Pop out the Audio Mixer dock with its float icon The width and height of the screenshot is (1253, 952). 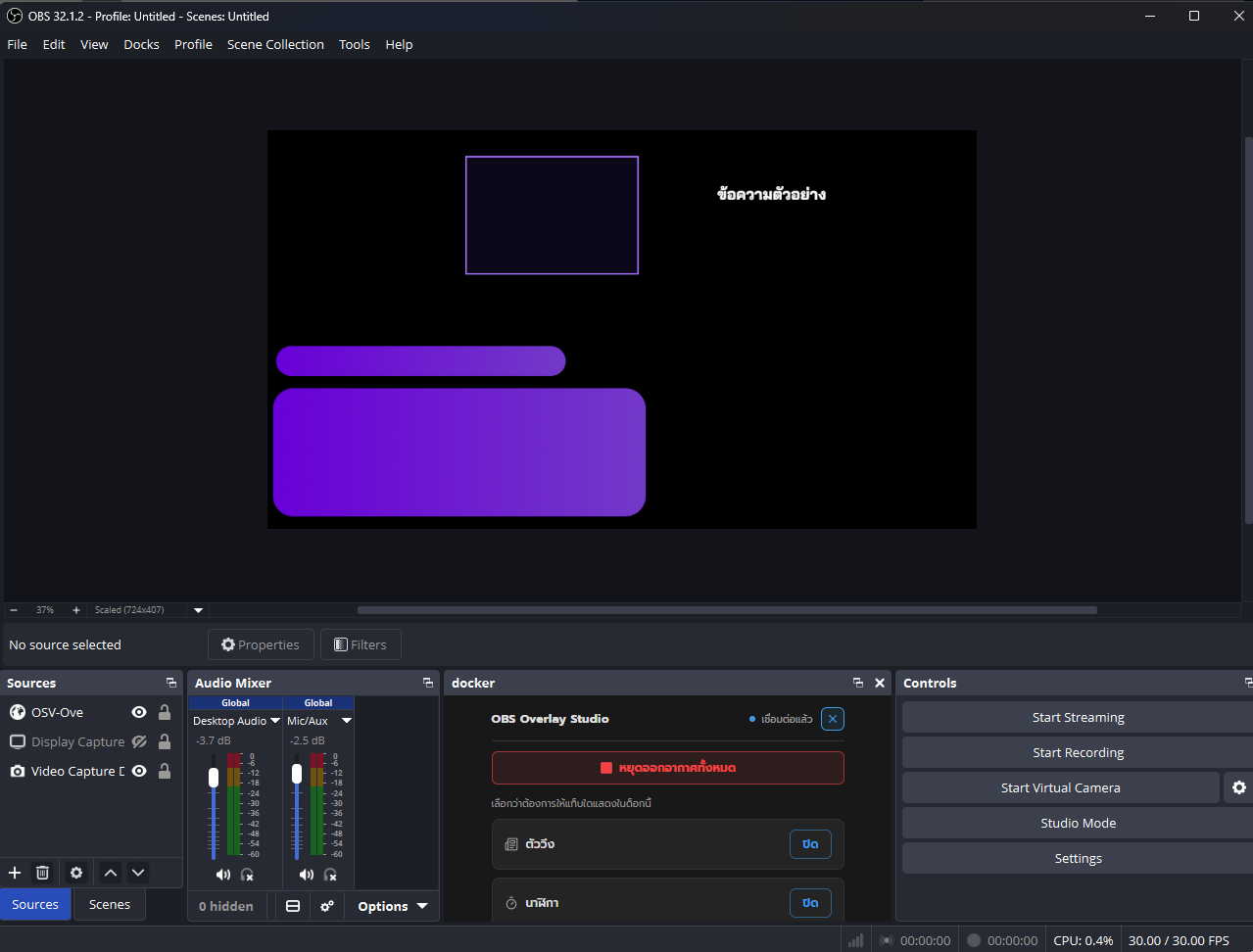[428, 683]
